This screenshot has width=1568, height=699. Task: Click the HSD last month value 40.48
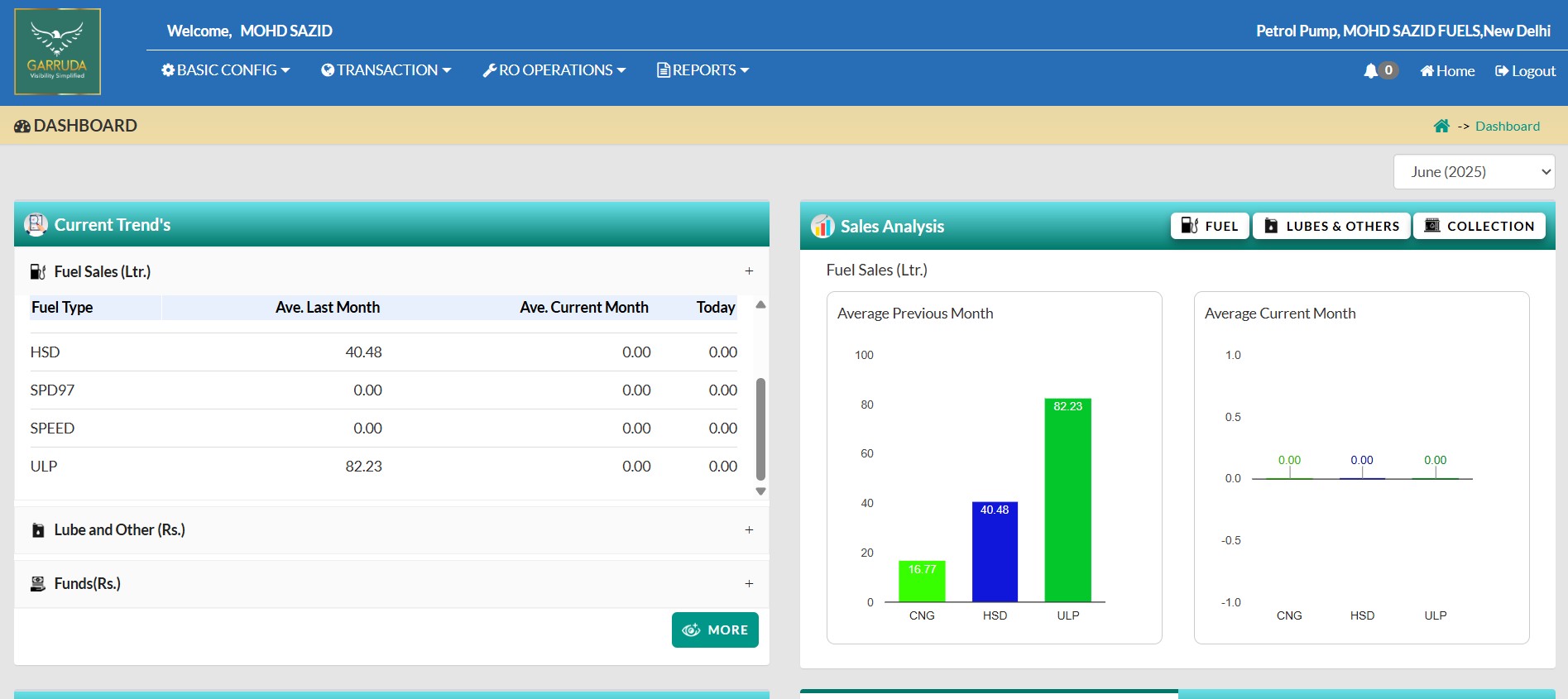(x=363, y=352)
